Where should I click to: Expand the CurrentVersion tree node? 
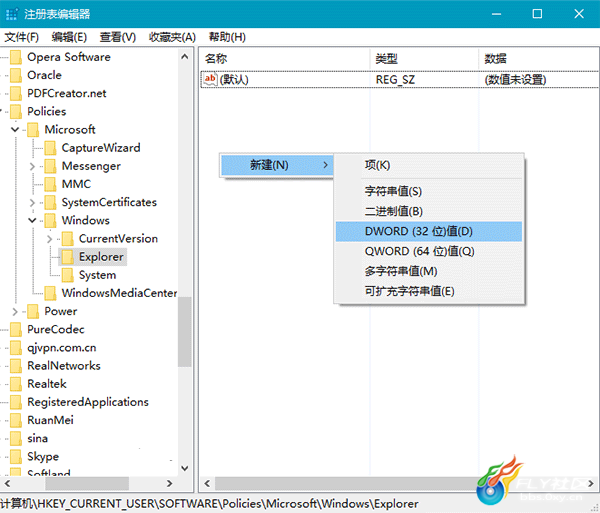click(x=49, y=239)
